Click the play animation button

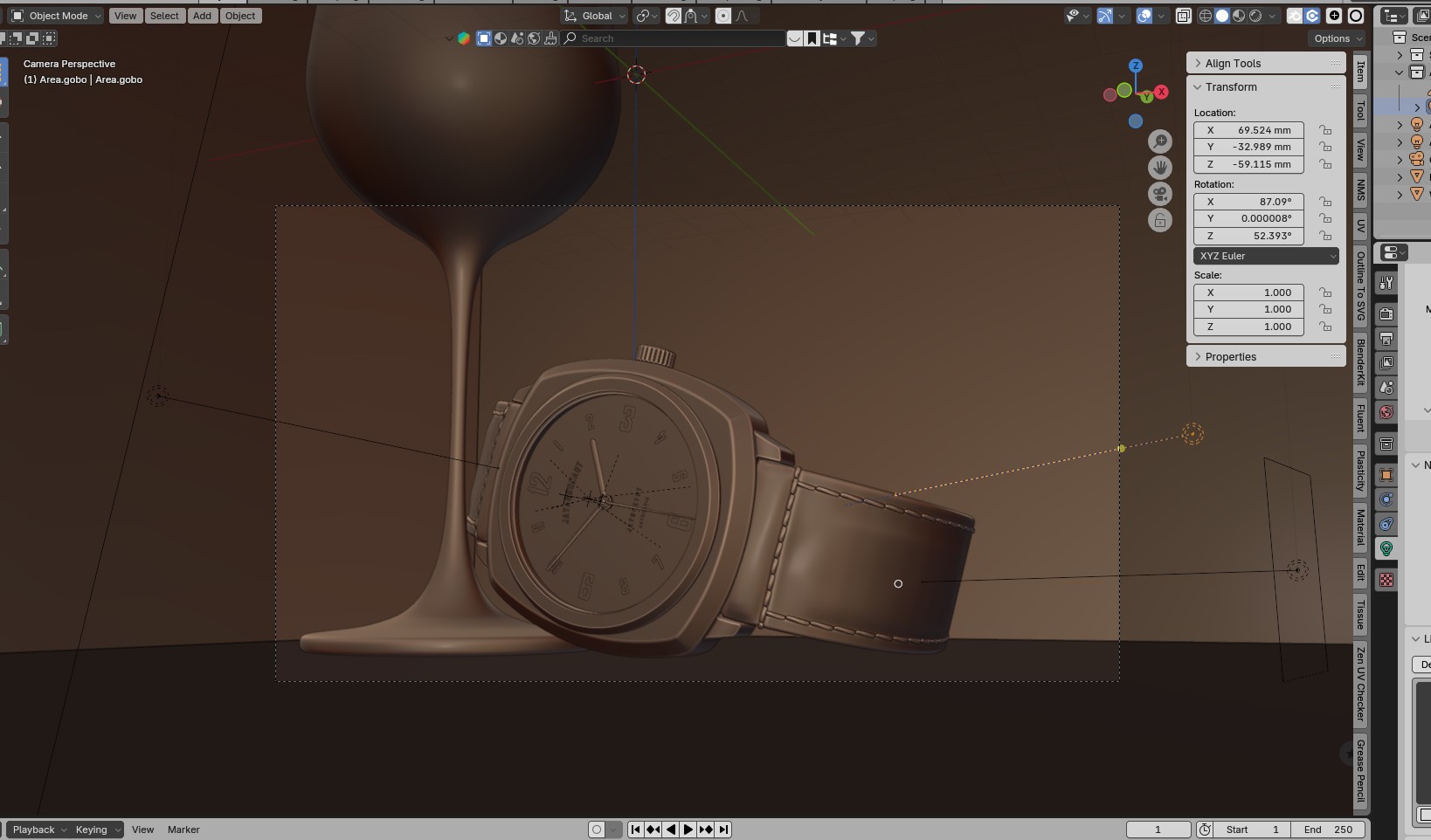pyautogui.click(x=688, y=830)
